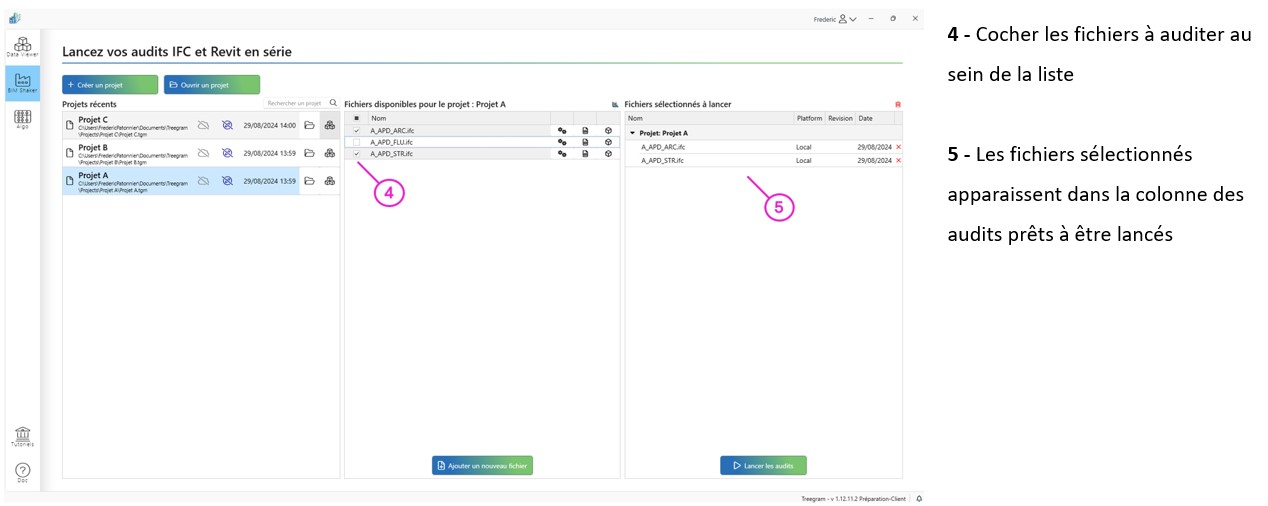Click the 'Créer un projet' button
The width and height of the screenshot is (1268, 506).
(110, 85)
